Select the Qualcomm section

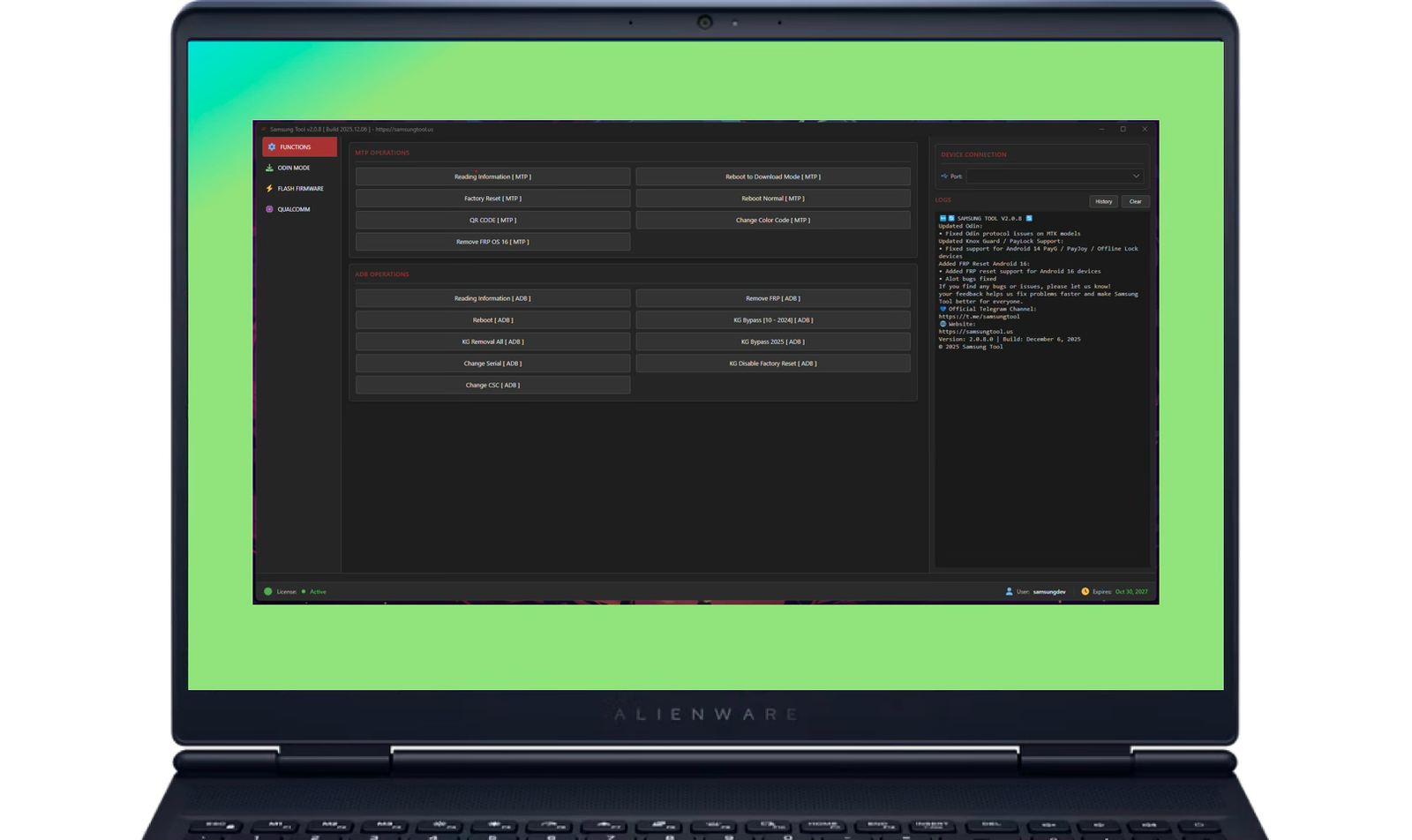coord(299,209)
